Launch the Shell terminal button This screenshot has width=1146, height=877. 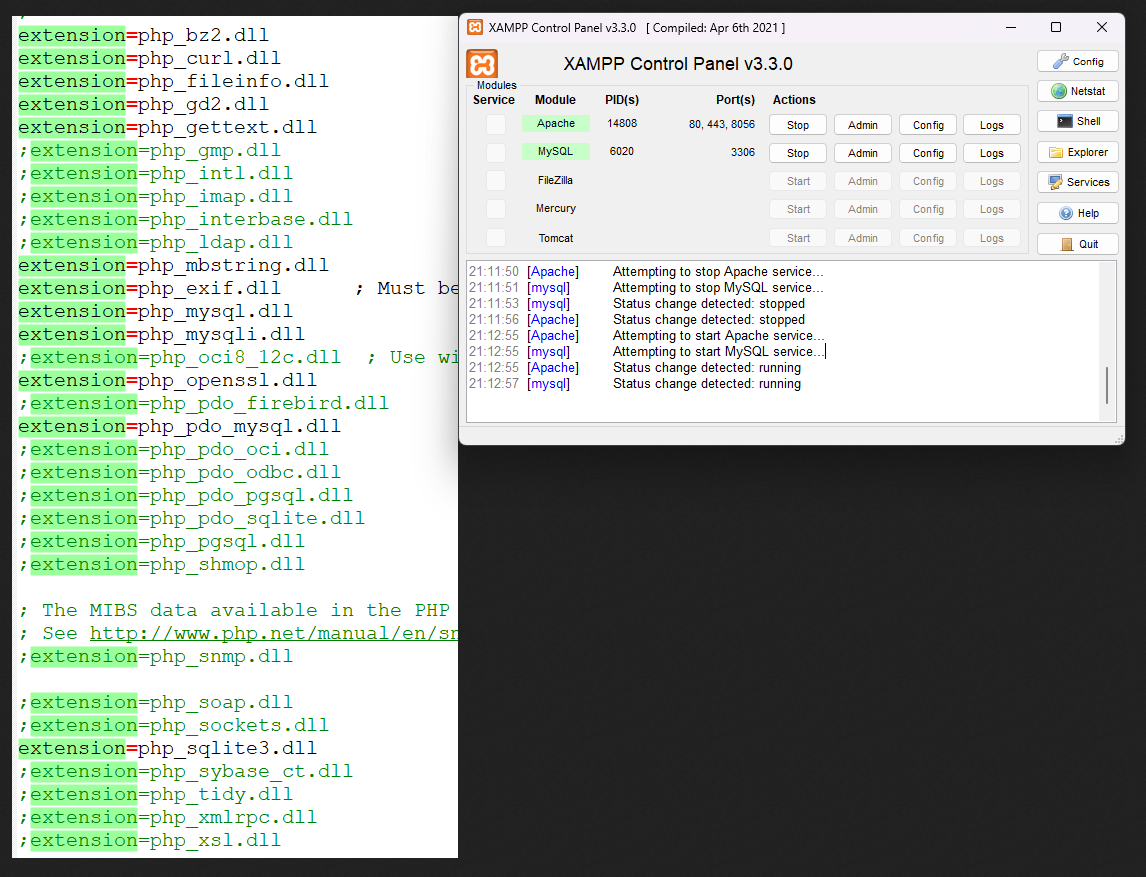coord(1077,121)
